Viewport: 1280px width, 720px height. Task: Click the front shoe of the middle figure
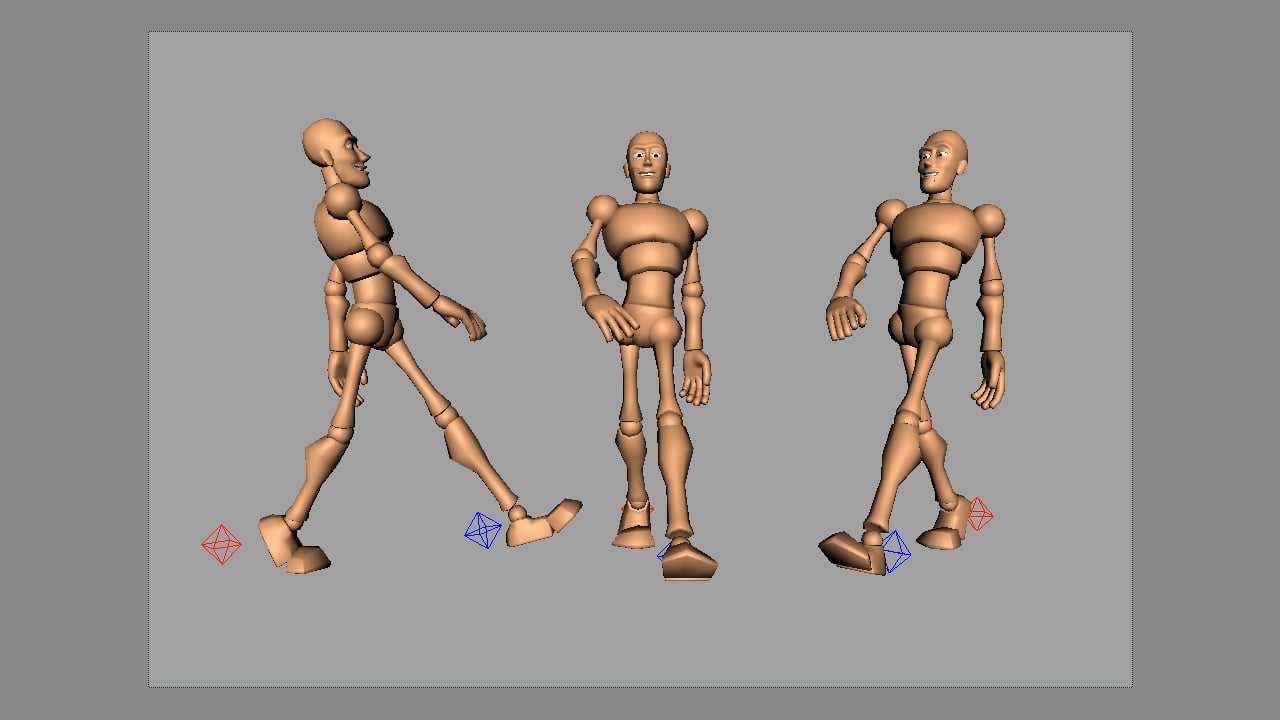pos(689,559)
